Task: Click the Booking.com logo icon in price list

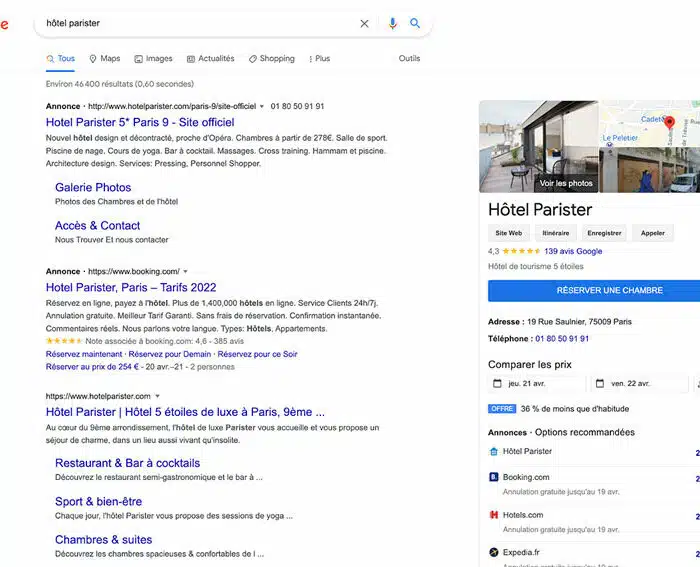Action: [x=493, y=478]
